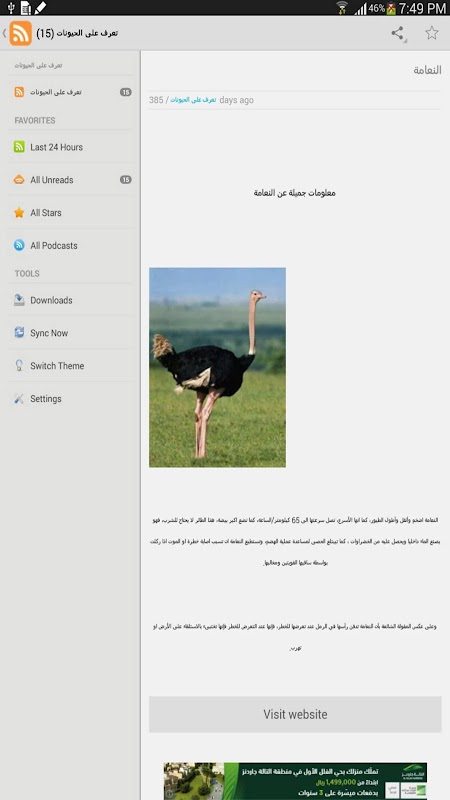Open the advertisement banner at bottom

pyautogui.click(x=295, y=781)
